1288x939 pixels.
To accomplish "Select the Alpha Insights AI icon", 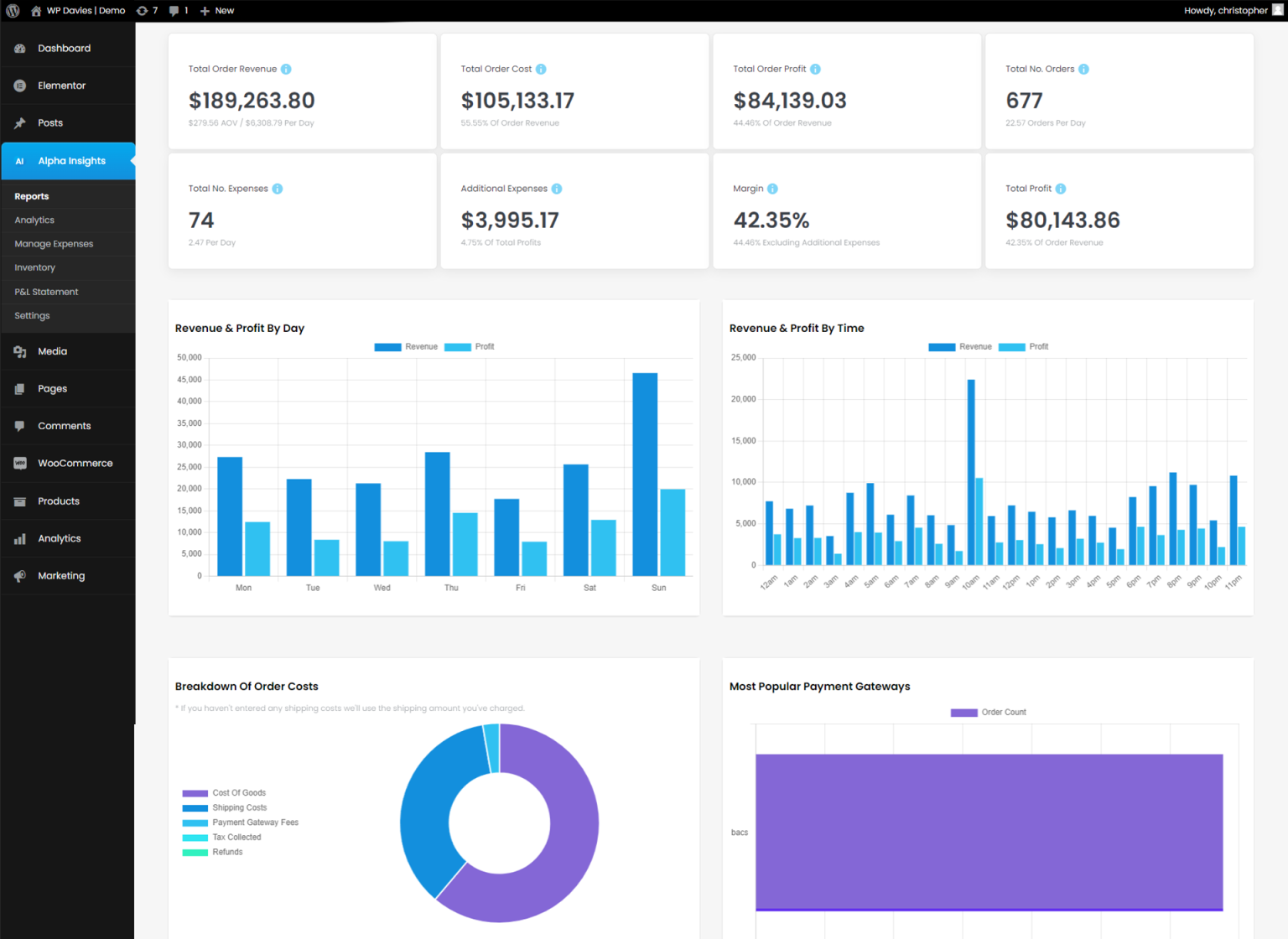I will coord(18,160).
